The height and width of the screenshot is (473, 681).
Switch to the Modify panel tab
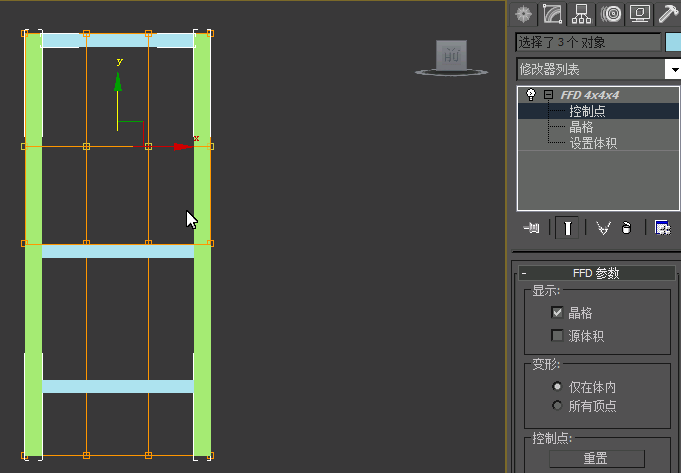click(x=552, y=14)
